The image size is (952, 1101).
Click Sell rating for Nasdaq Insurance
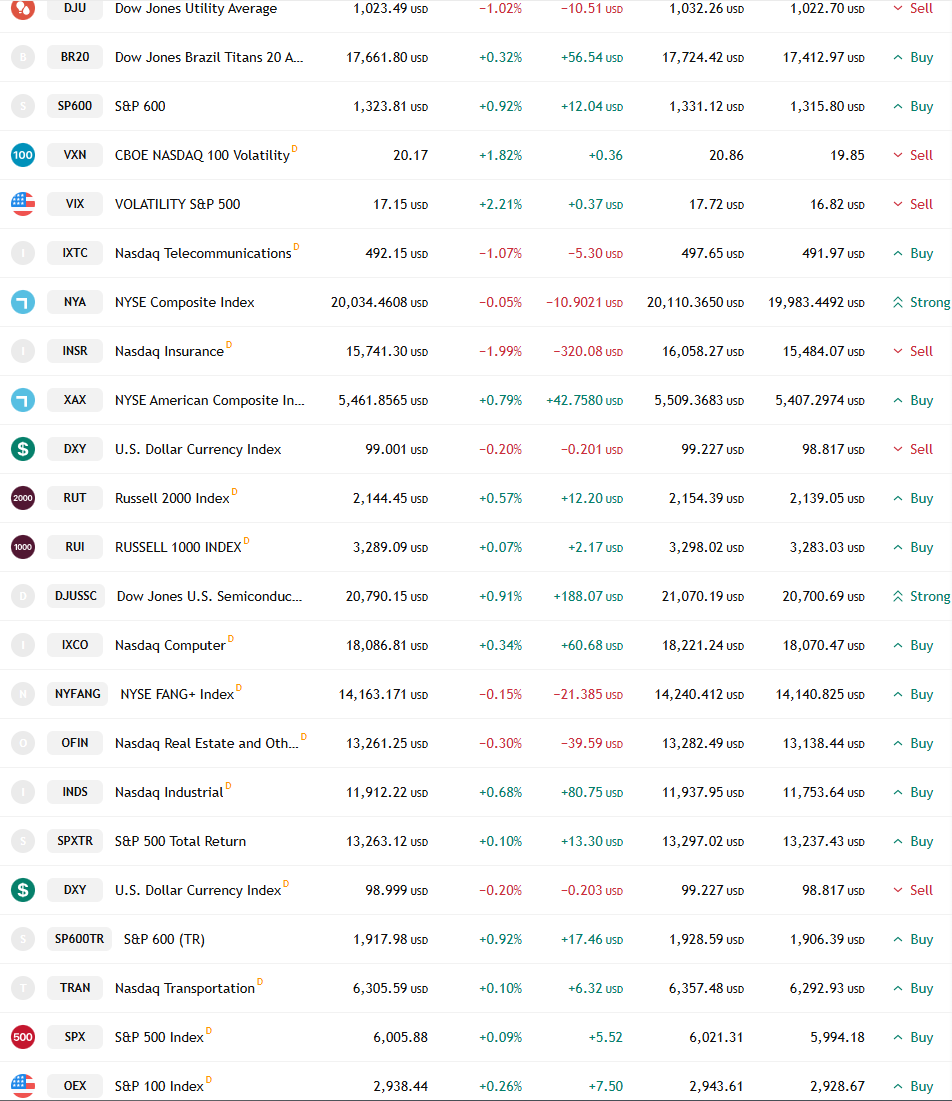pyautogui.click(x=913, y=351)
